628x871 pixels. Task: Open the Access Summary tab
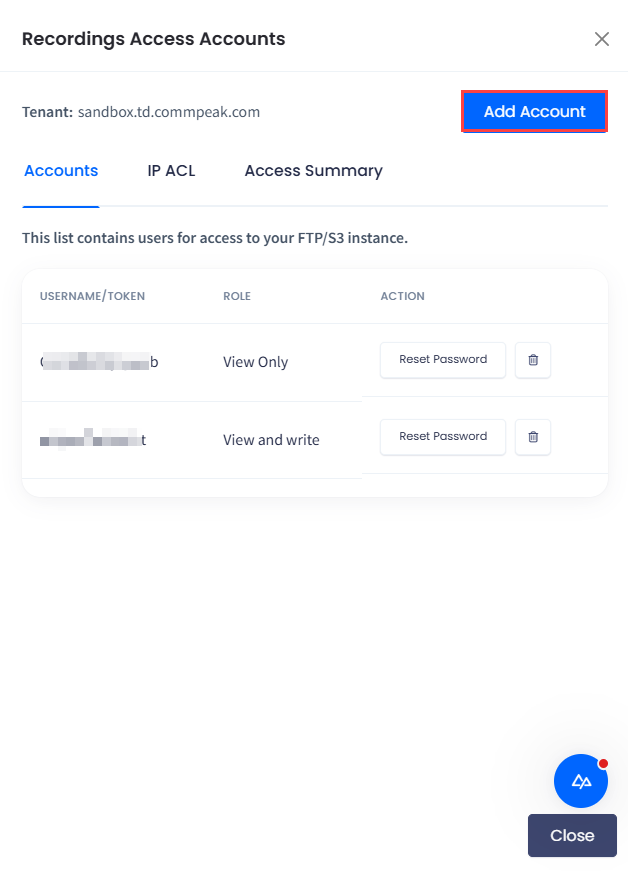coord(313,171)
